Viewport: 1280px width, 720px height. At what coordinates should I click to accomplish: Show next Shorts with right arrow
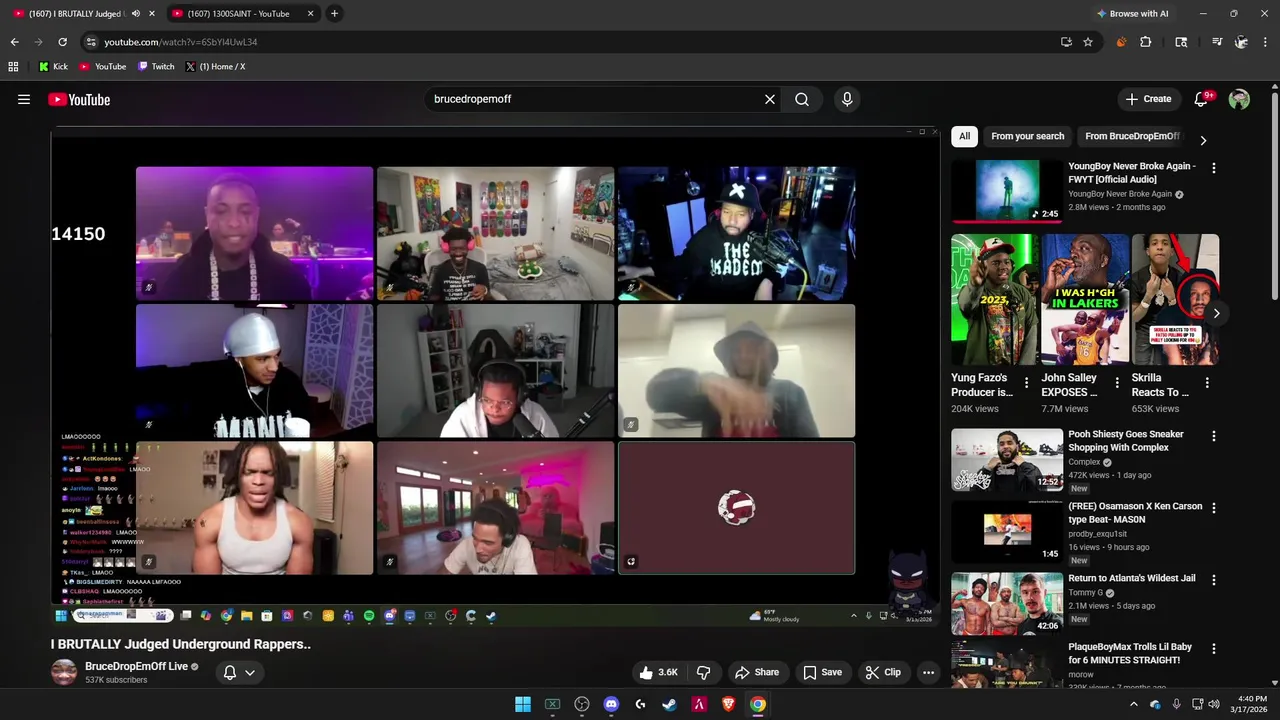pos(1216,313)
